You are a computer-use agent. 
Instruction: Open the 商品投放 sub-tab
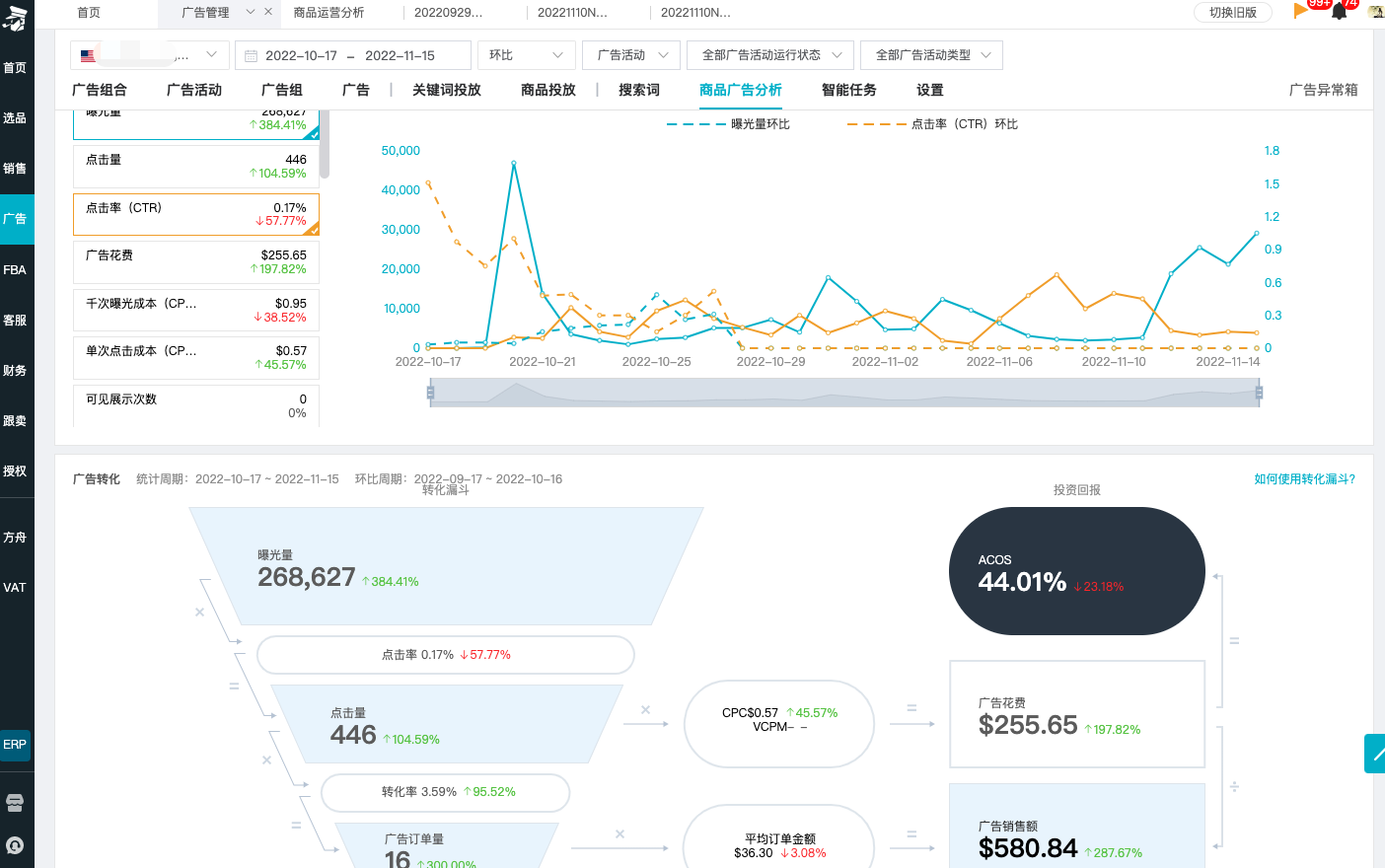tap(548, 90)
